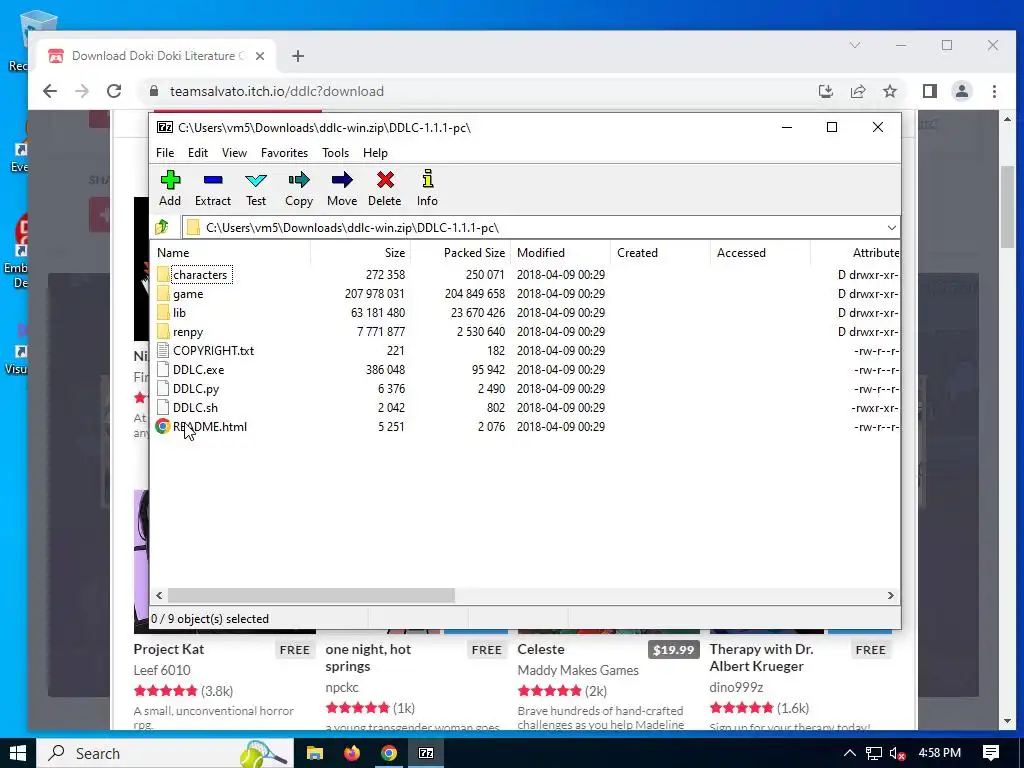This screenshot has height=768, width=1024.
Task: Go up one folder level in 7-Zip
Action: coord(162,227)
